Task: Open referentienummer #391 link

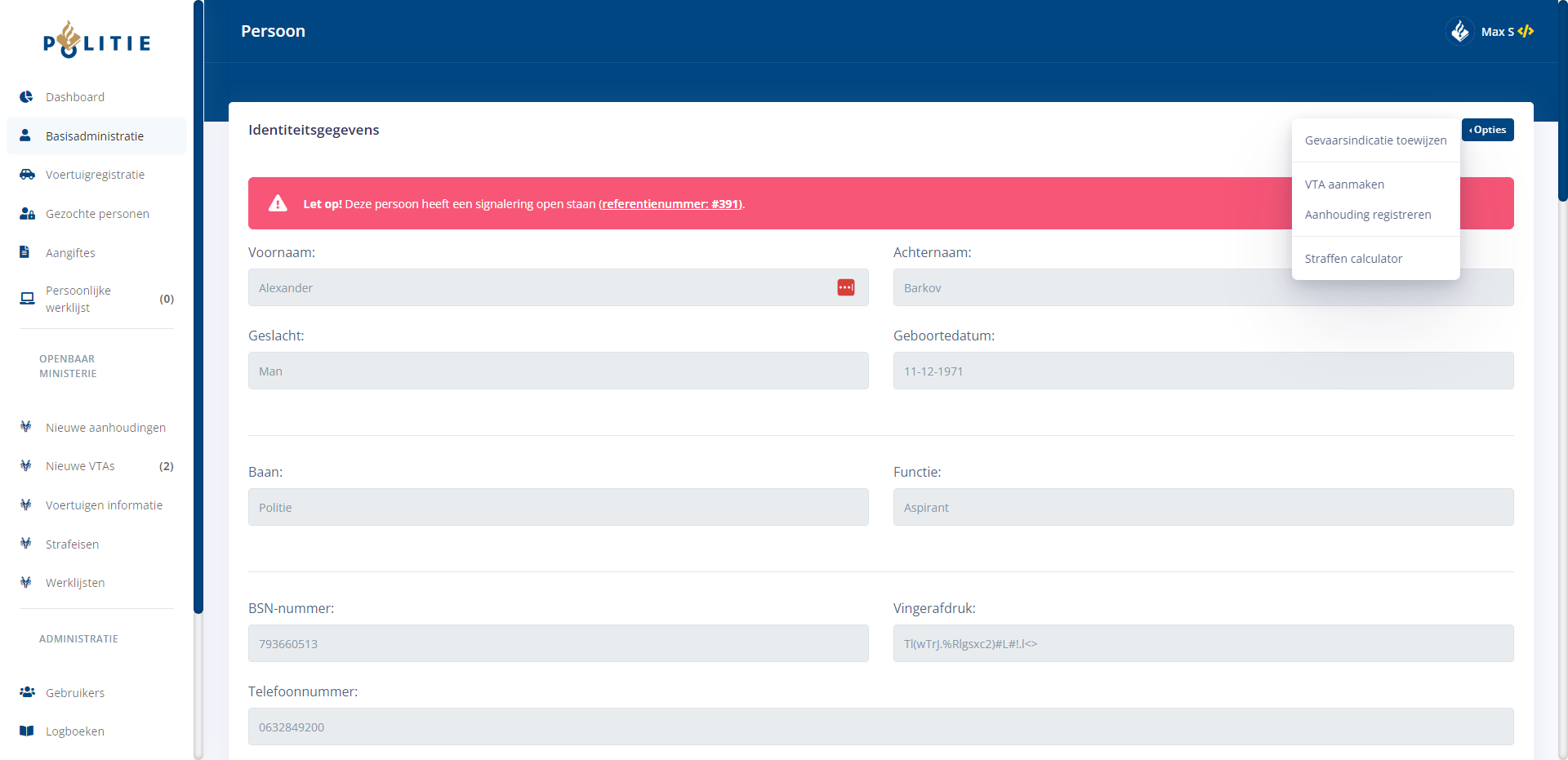Action: 670,204
